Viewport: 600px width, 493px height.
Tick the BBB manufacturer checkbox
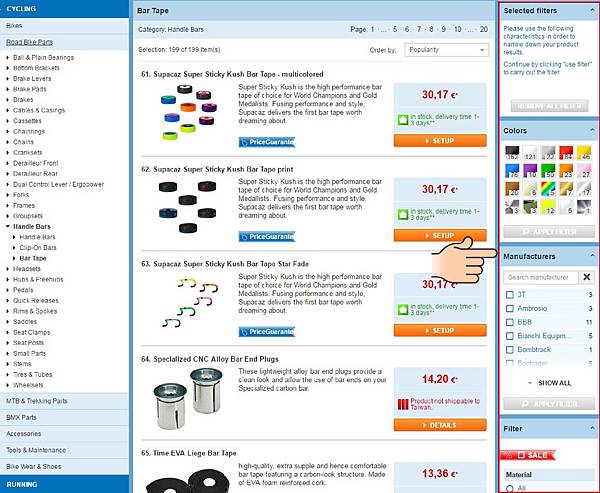pos(510,322)
